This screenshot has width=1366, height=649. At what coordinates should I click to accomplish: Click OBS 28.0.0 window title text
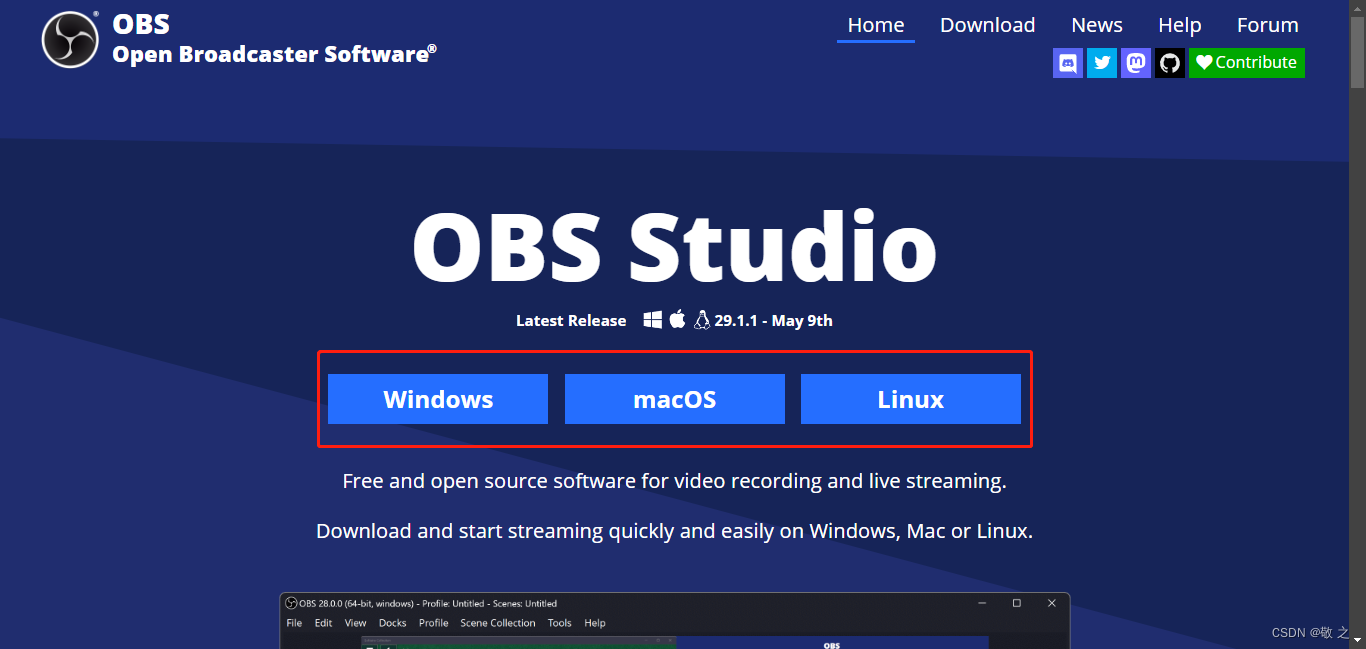428,604
